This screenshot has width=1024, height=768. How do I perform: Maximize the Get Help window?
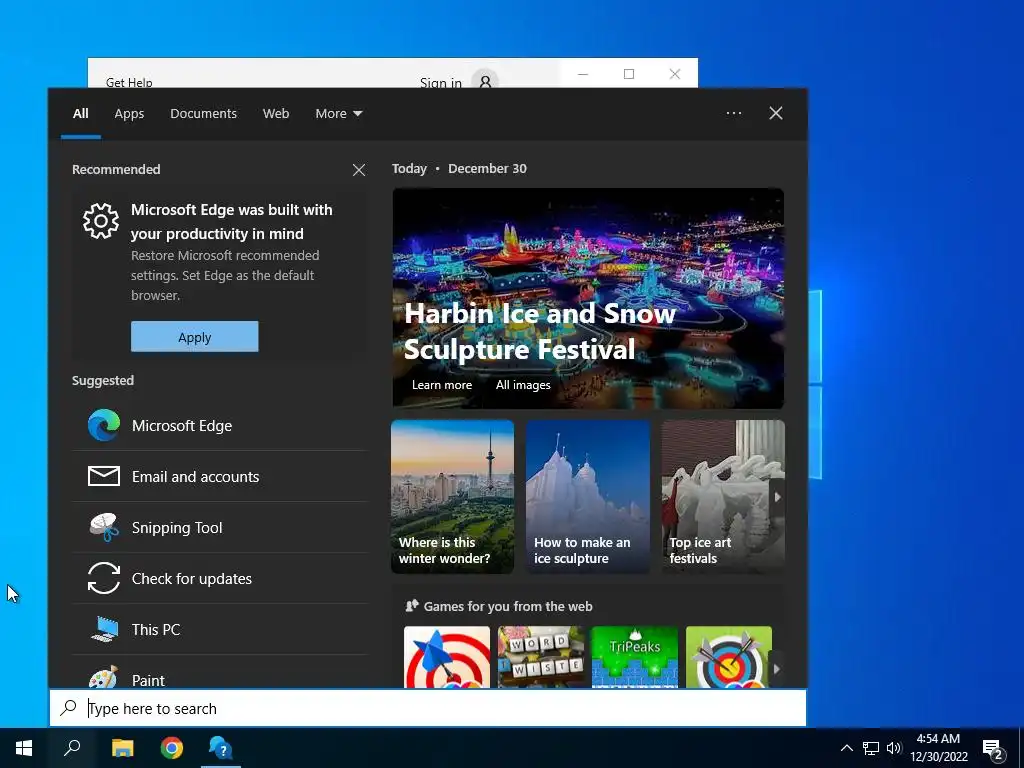tap(629, 74)
